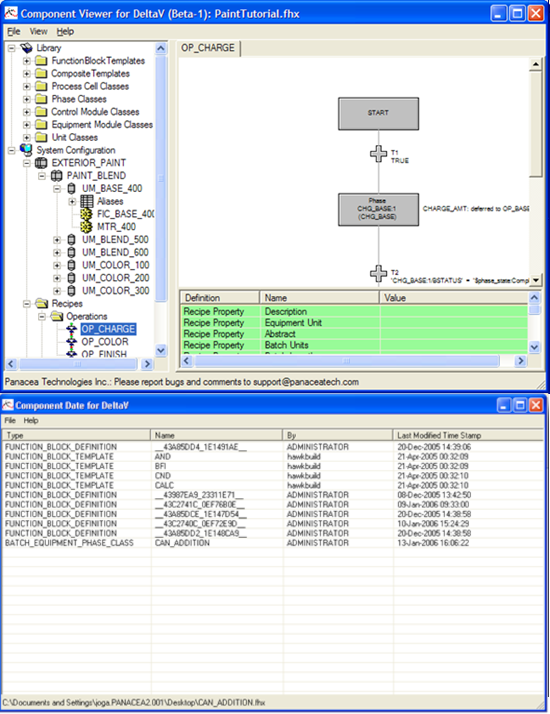This screenshot has height=714, width=550.
Task: Minimize the Component Date window
Action: coord(503,405)
